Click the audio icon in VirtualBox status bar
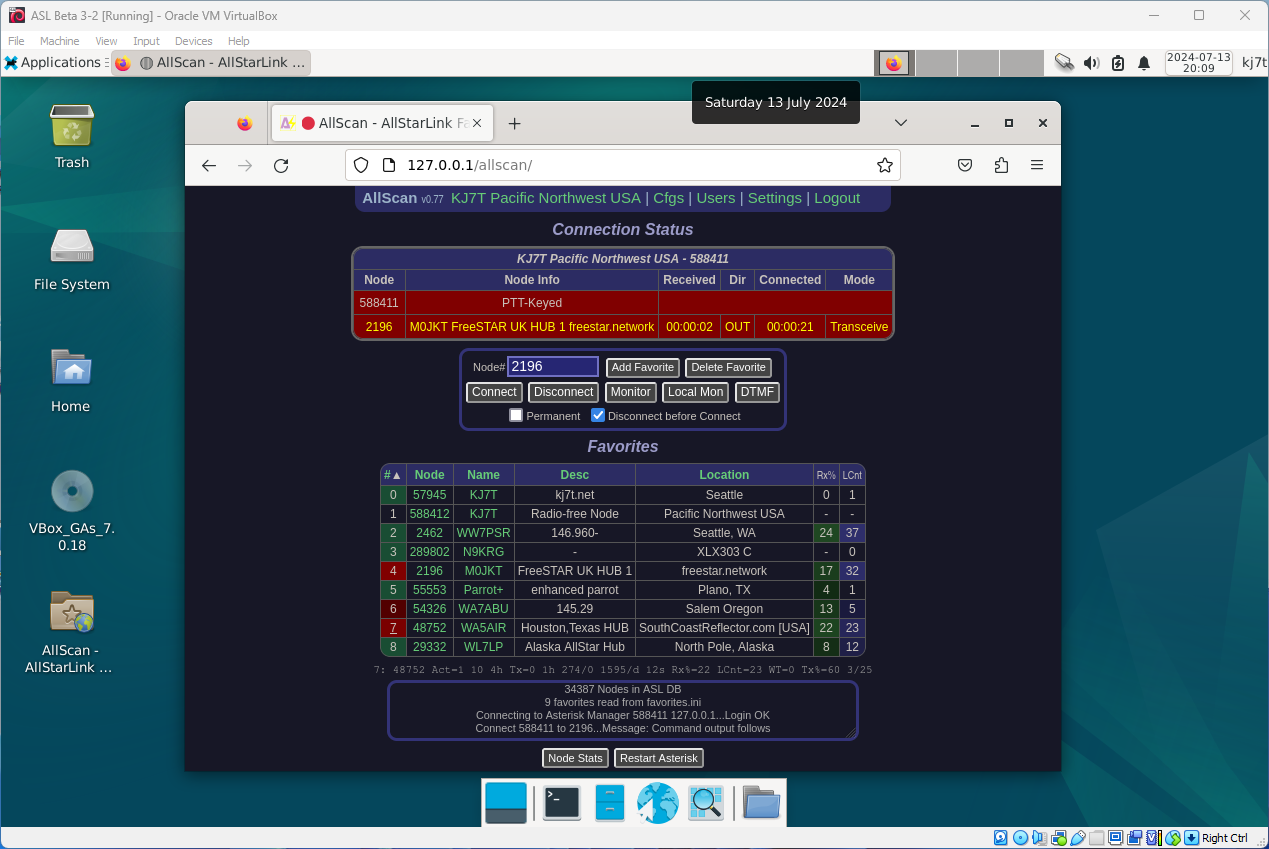The height and width of the screenshot is (849, 1269). 1038,837
